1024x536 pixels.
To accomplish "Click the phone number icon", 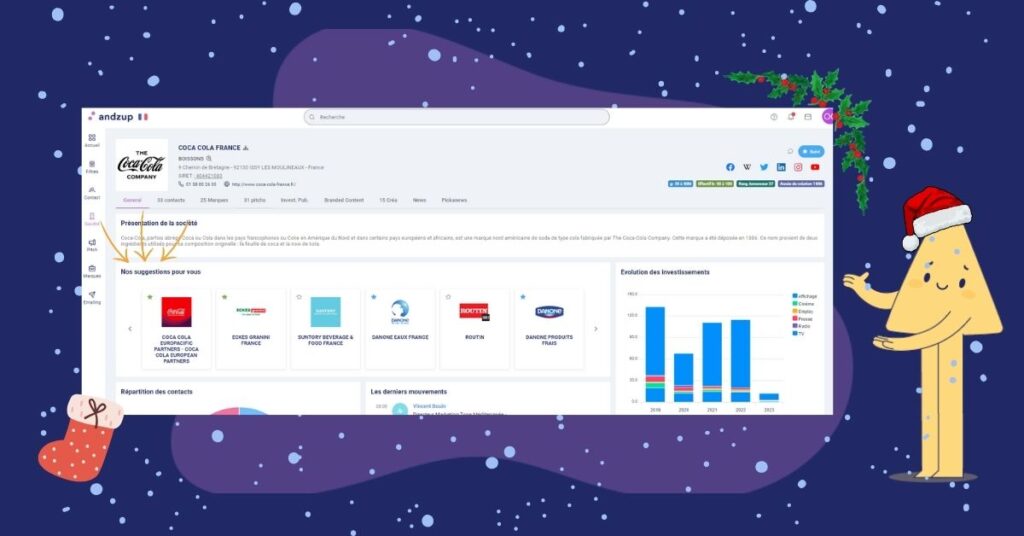I will (181, 184).
